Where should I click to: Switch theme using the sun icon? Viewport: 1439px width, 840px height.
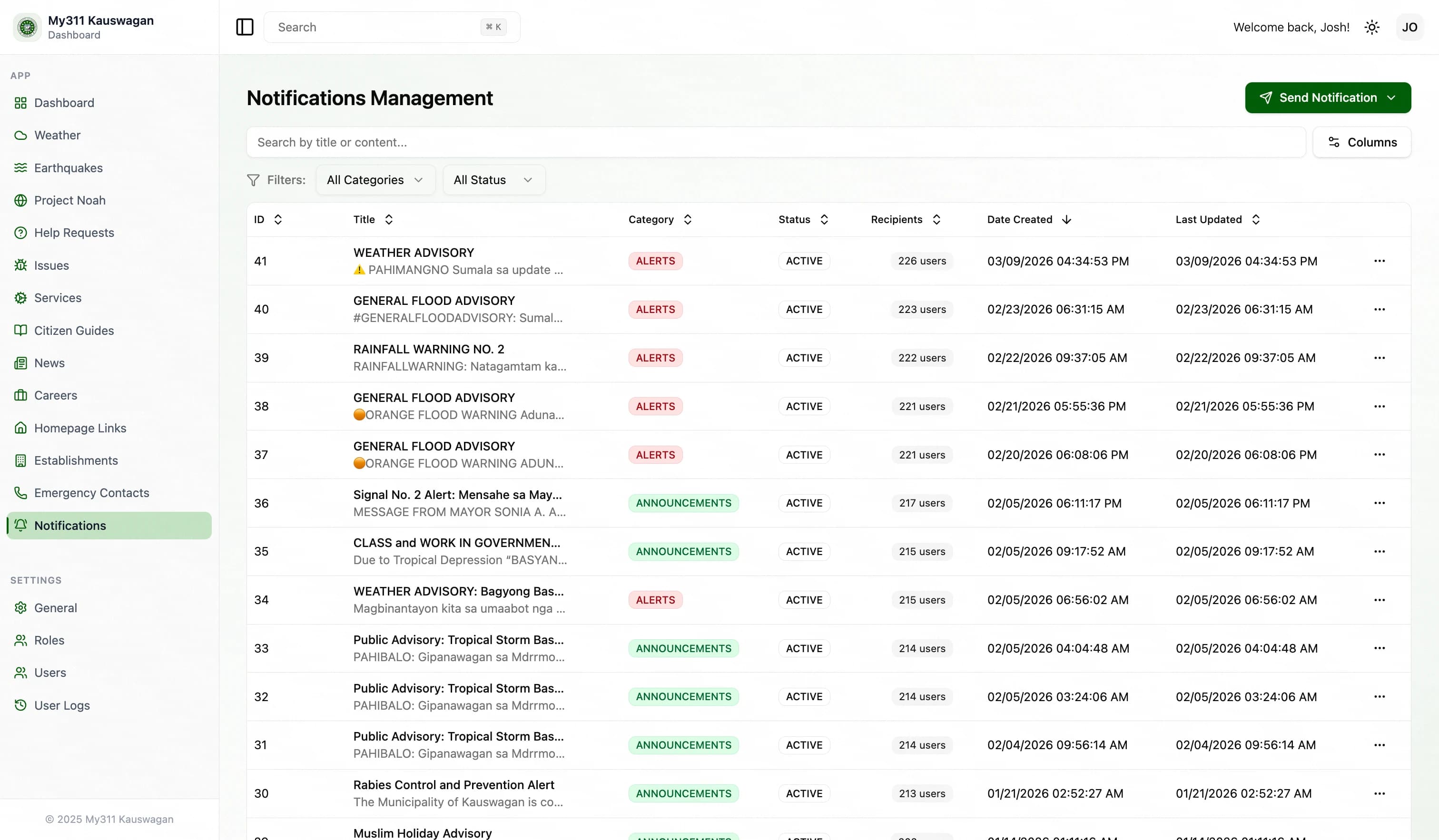click(x=1371, y=27)
